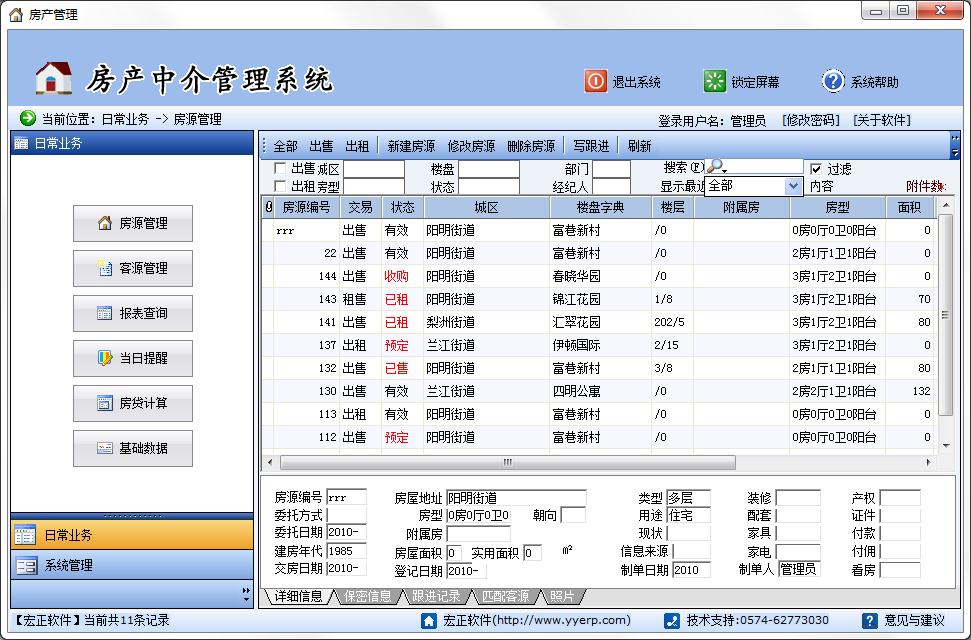Open 客源管理 in the sidebar
The image size is (971, 640).
pos(133,269)
